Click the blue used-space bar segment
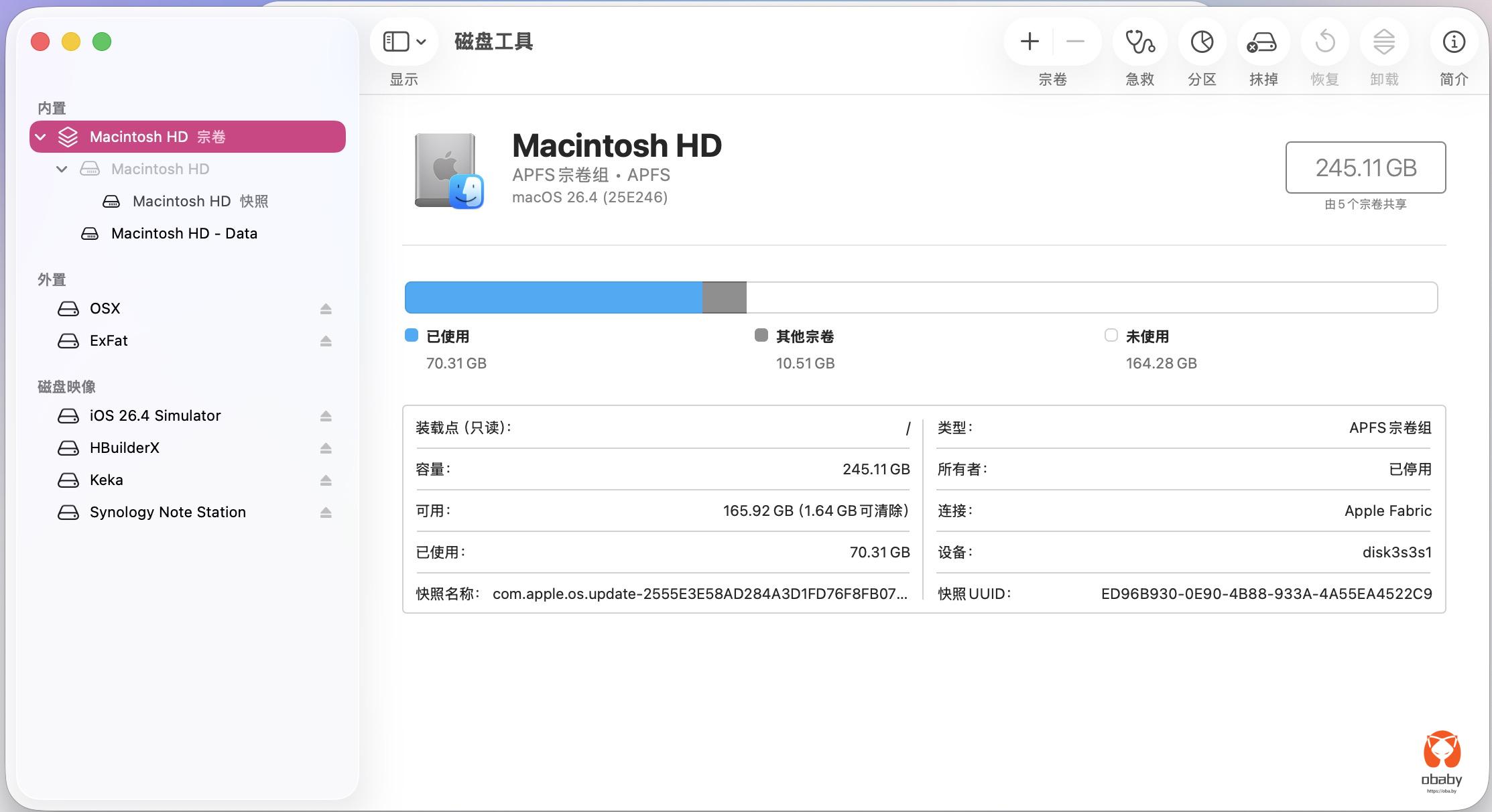1492x812 pixels. coord(553,297)
